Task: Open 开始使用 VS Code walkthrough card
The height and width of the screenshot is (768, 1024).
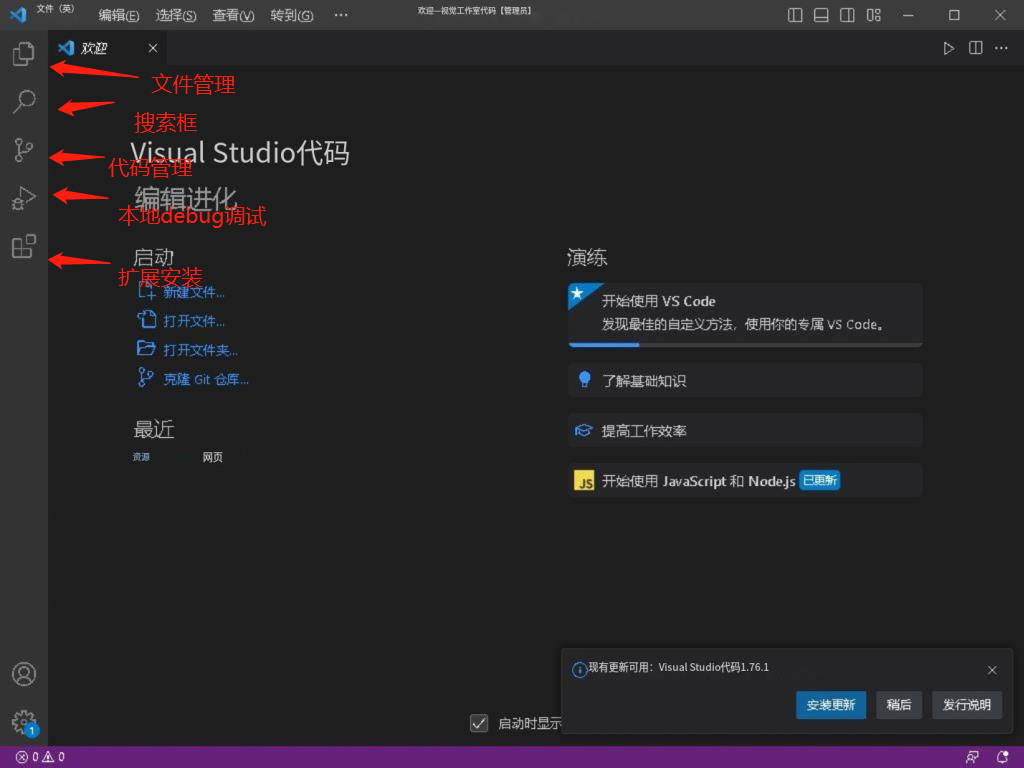Action: click(x=745, y=315)
